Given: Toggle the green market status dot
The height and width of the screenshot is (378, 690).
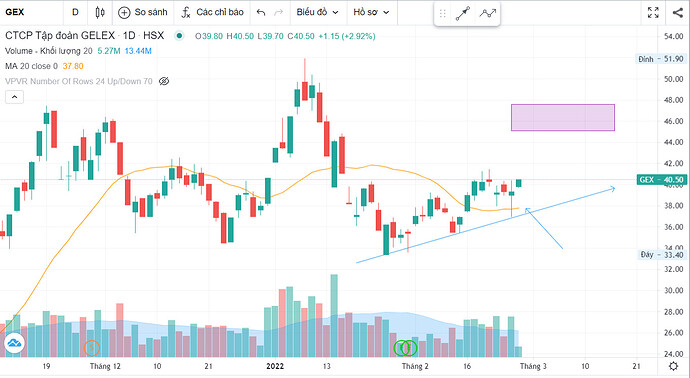Looking at the screenshot, I should [x=179, y=36].
